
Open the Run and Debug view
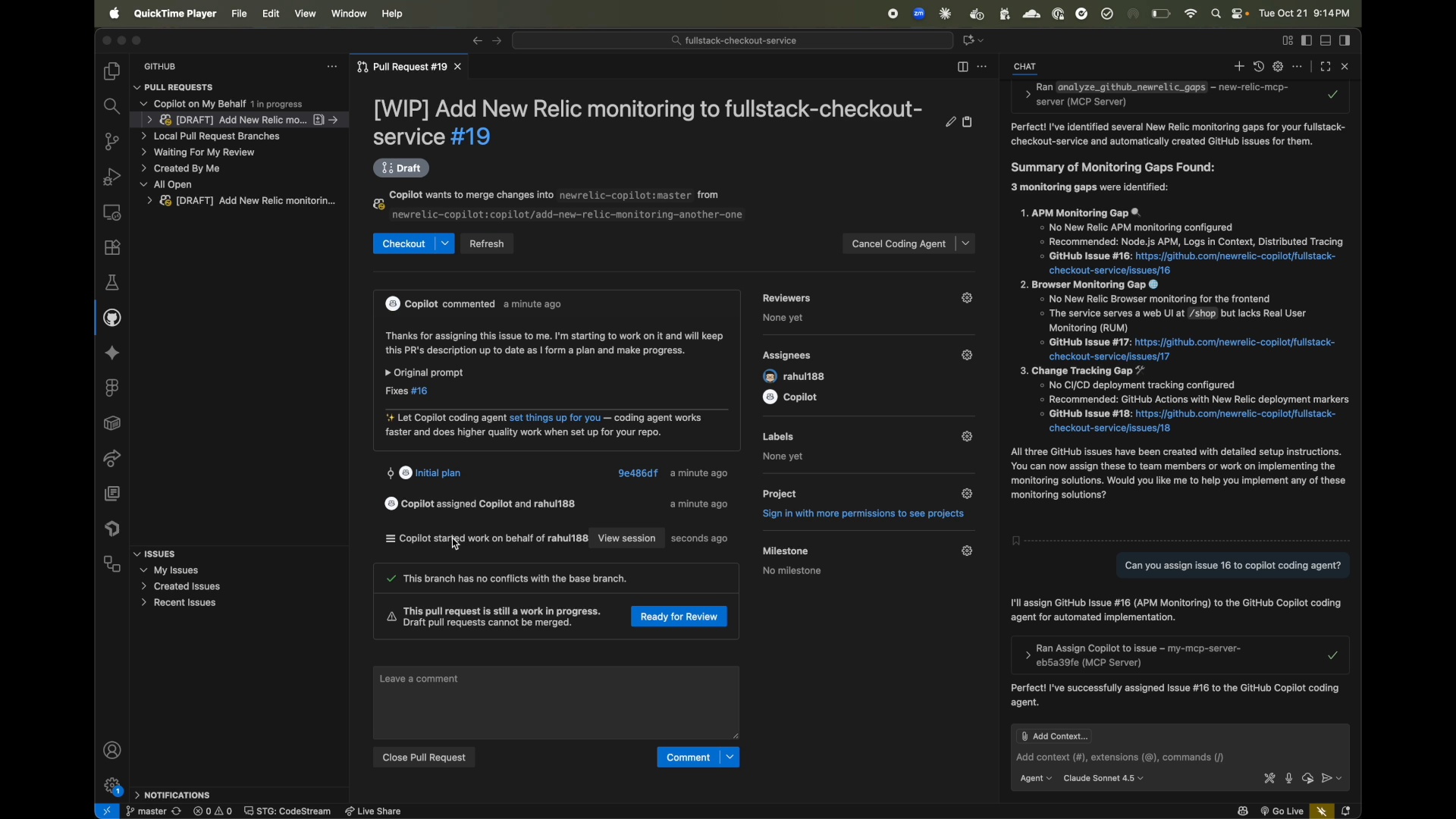click(112, 177)
